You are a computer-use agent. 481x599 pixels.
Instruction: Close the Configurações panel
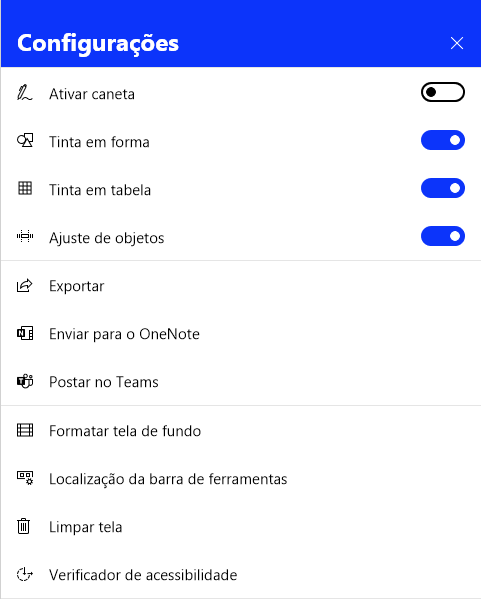pos(457,43)
